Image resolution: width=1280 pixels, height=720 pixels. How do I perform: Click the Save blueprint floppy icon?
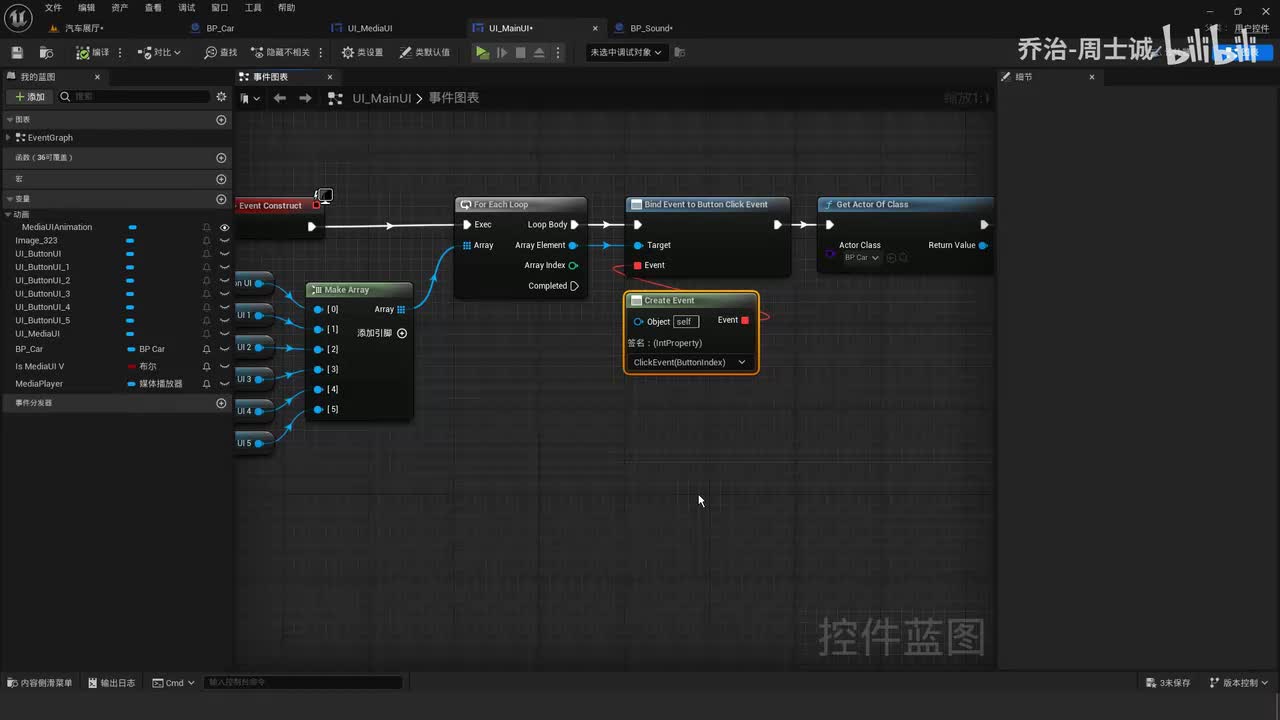(x=17, y=52)
